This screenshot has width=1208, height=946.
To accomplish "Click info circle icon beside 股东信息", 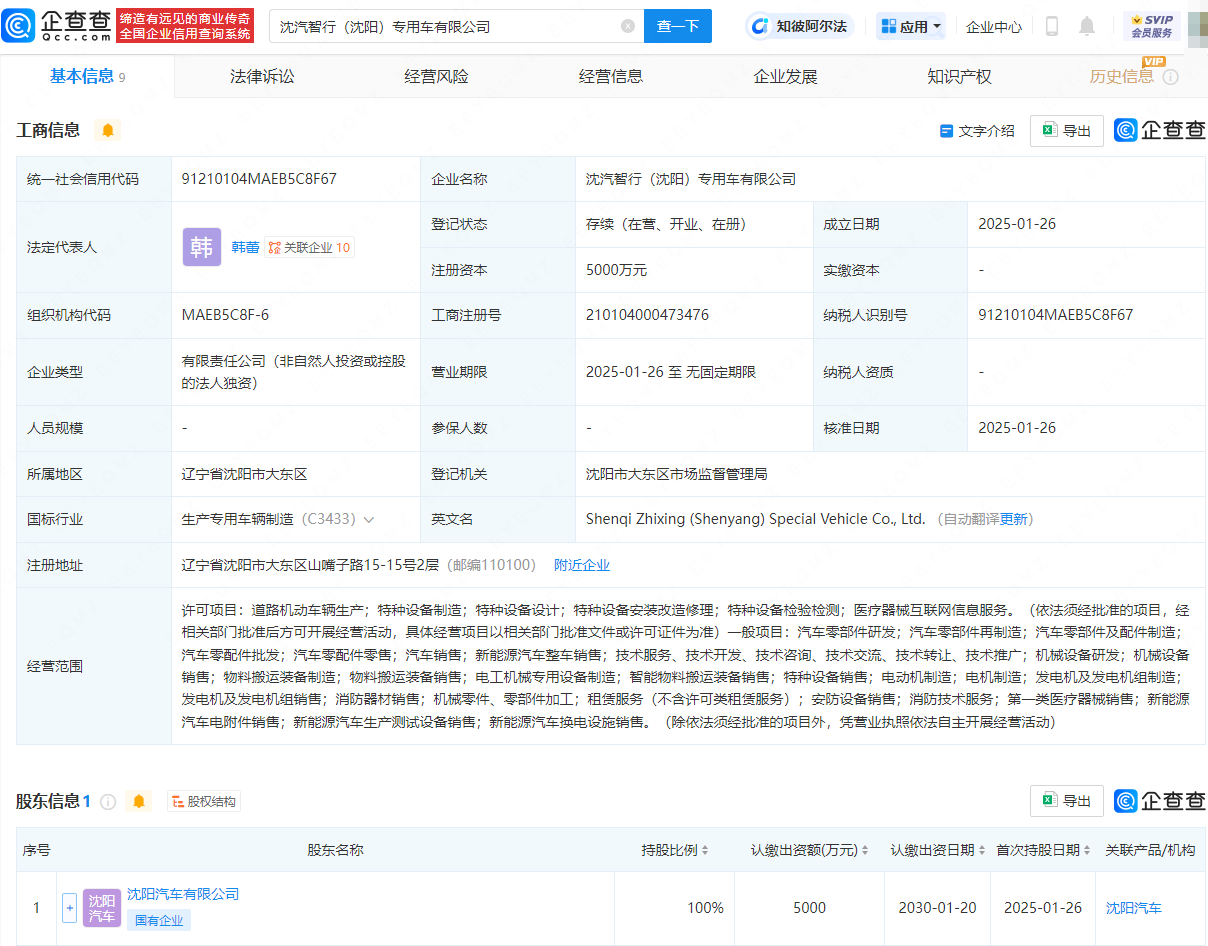I will tap(108, 802).
